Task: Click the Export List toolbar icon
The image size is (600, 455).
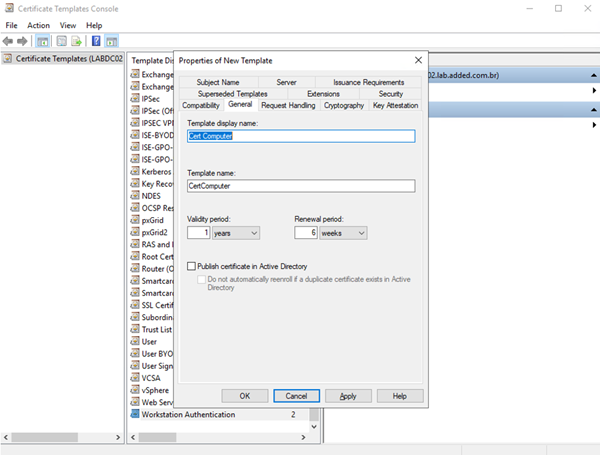Action: [x=77, y=41]
